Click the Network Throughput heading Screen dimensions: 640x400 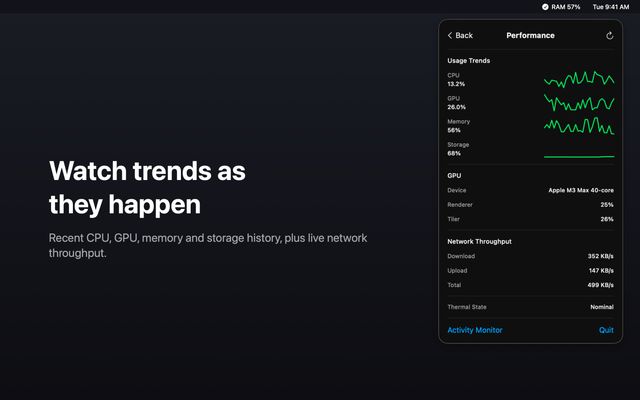(479, 242)
